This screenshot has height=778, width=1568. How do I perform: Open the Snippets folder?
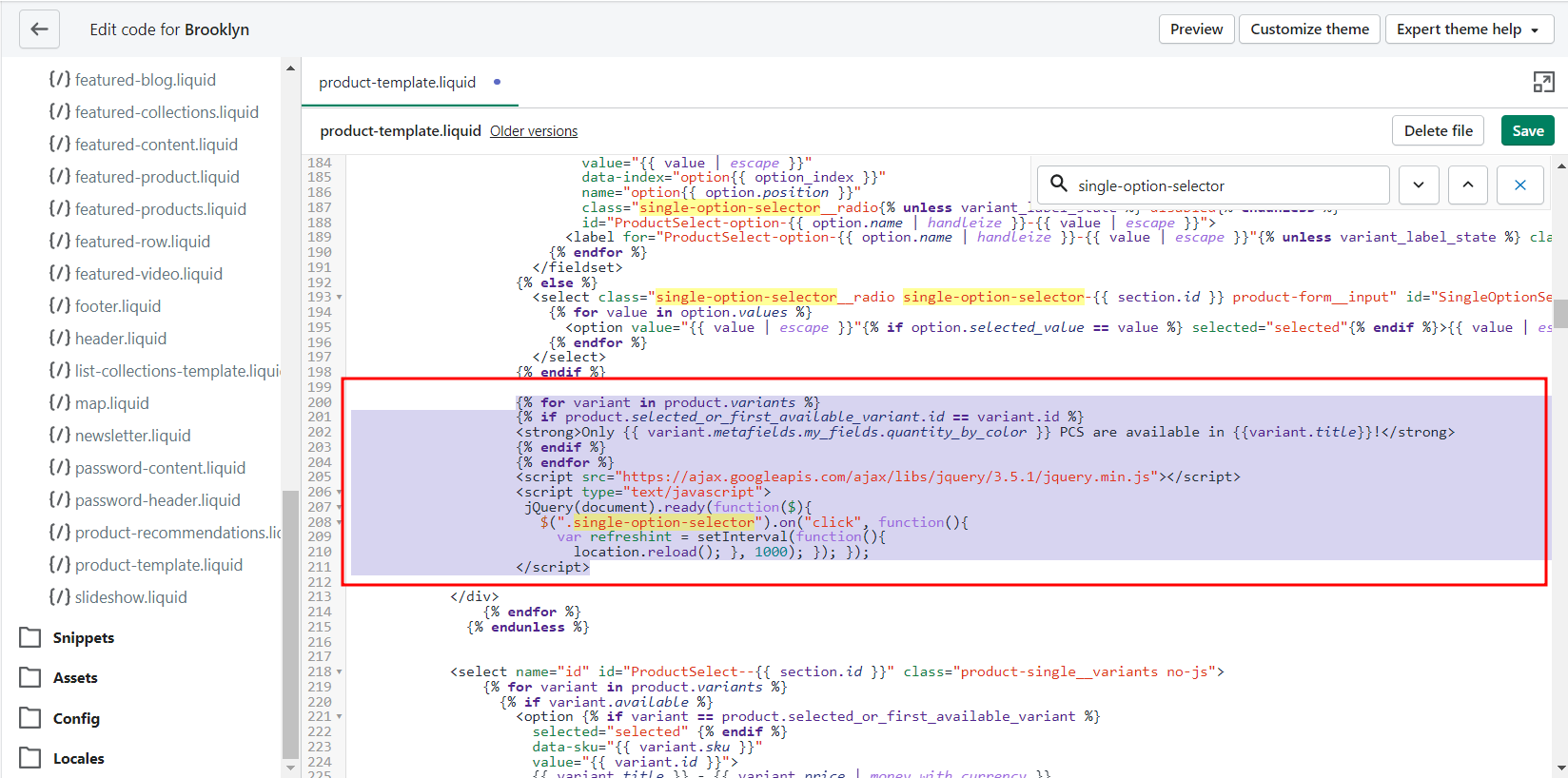point(67,637)
